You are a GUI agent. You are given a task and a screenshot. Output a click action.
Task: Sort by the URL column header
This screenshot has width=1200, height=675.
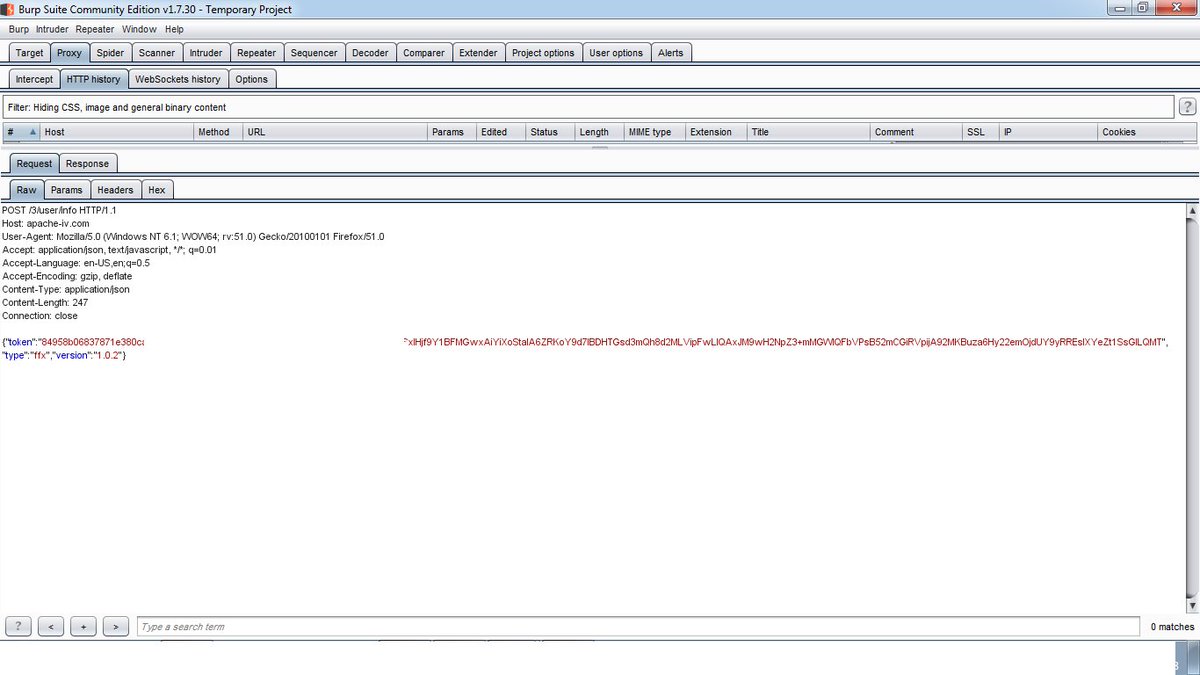tap(334, 132)
